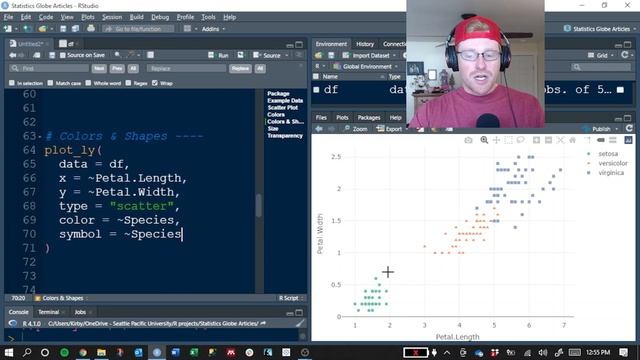Enable the Regex checkbox
The height and width of the screenshot is (360, 640).
pos(129,83)
